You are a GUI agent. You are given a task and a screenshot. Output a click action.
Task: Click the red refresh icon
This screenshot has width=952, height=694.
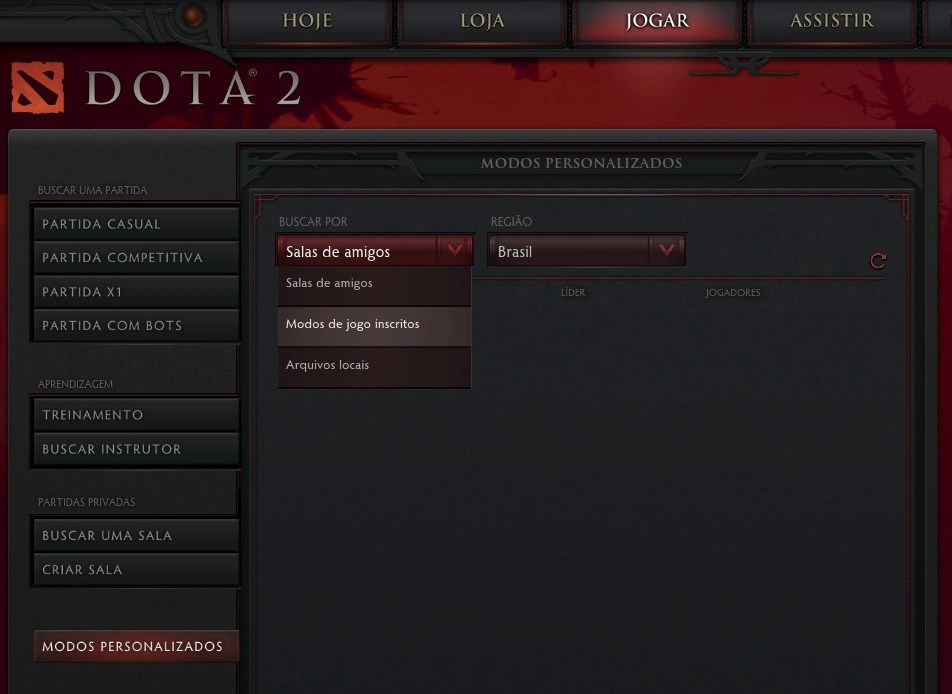coord(878,261)
